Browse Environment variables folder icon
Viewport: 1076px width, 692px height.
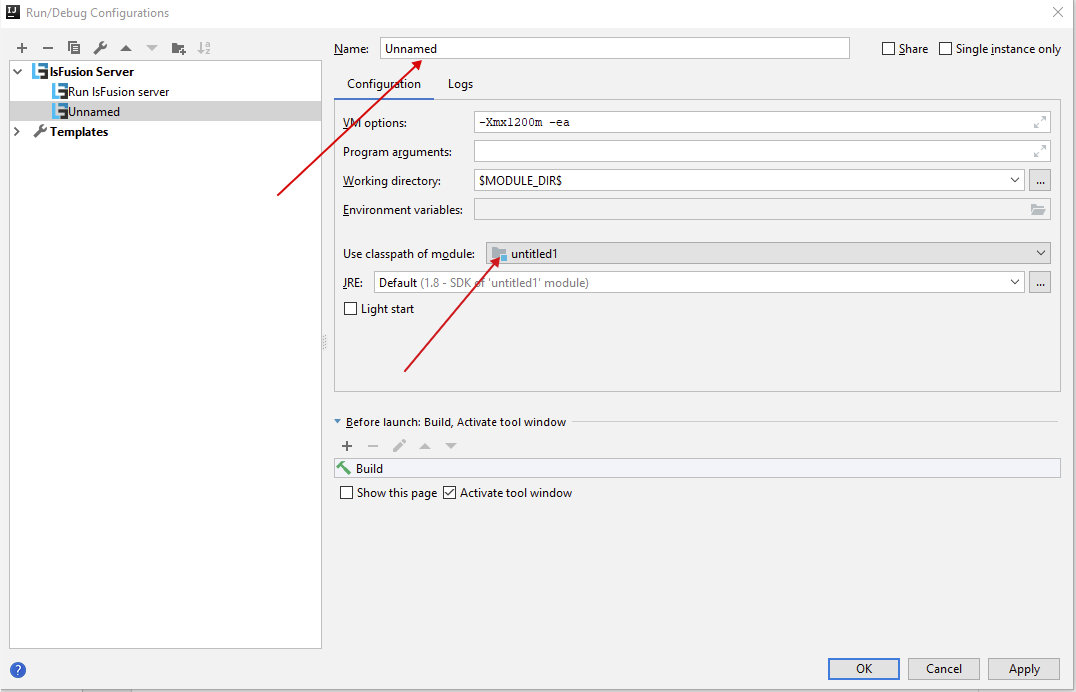[1038, 210]
